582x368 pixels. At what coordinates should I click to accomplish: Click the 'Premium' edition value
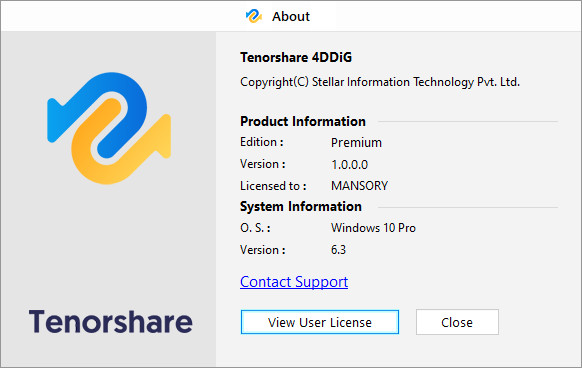[x=356, y=143]
